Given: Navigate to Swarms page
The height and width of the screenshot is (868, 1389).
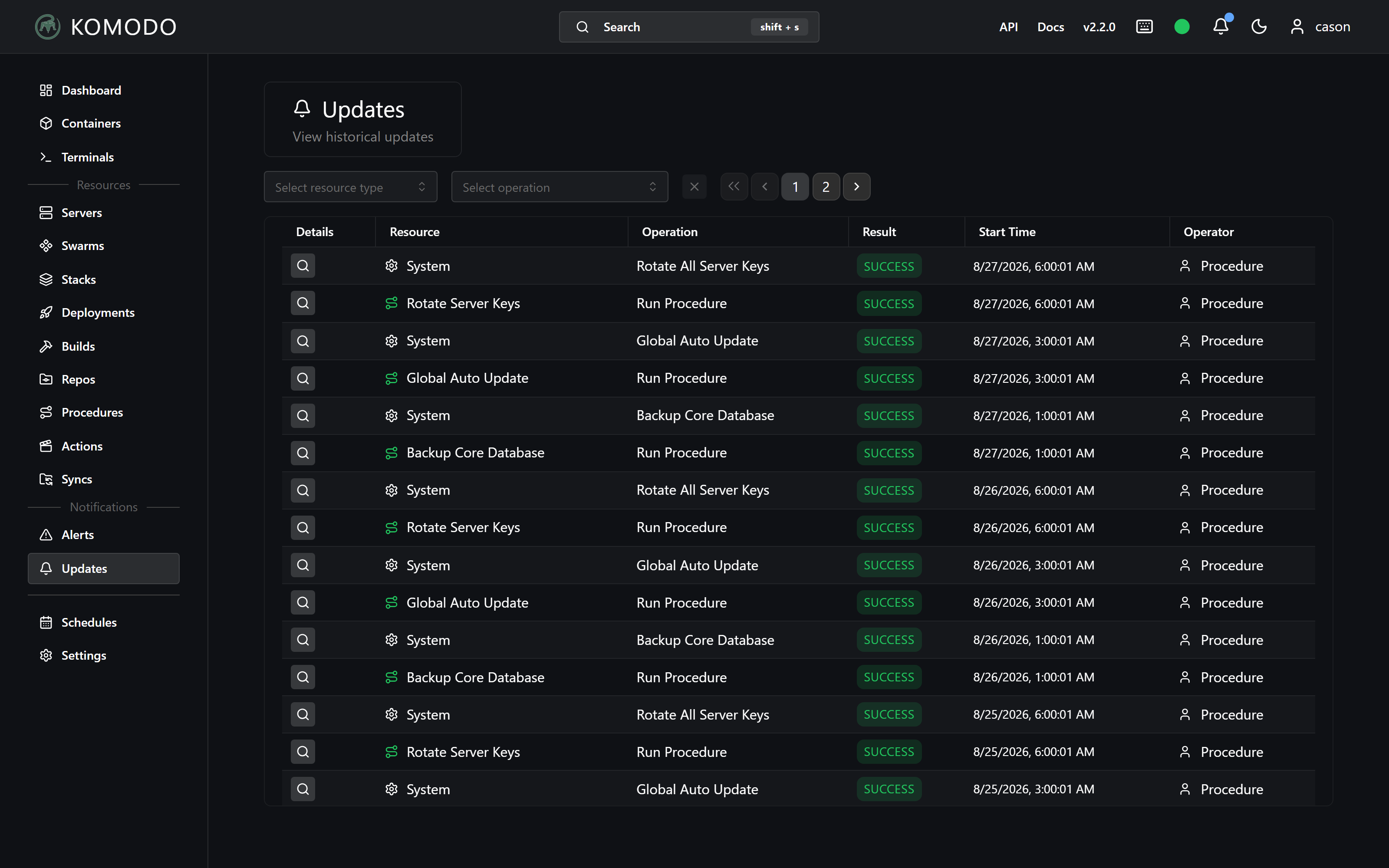Looking at the screenshot, I should (103, 246).
